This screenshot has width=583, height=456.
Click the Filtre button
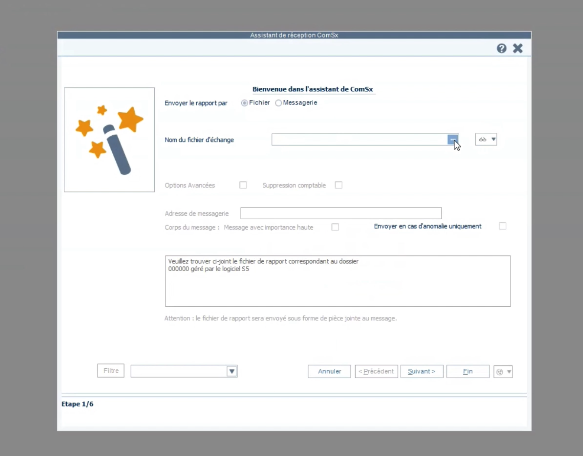(111, 371)
